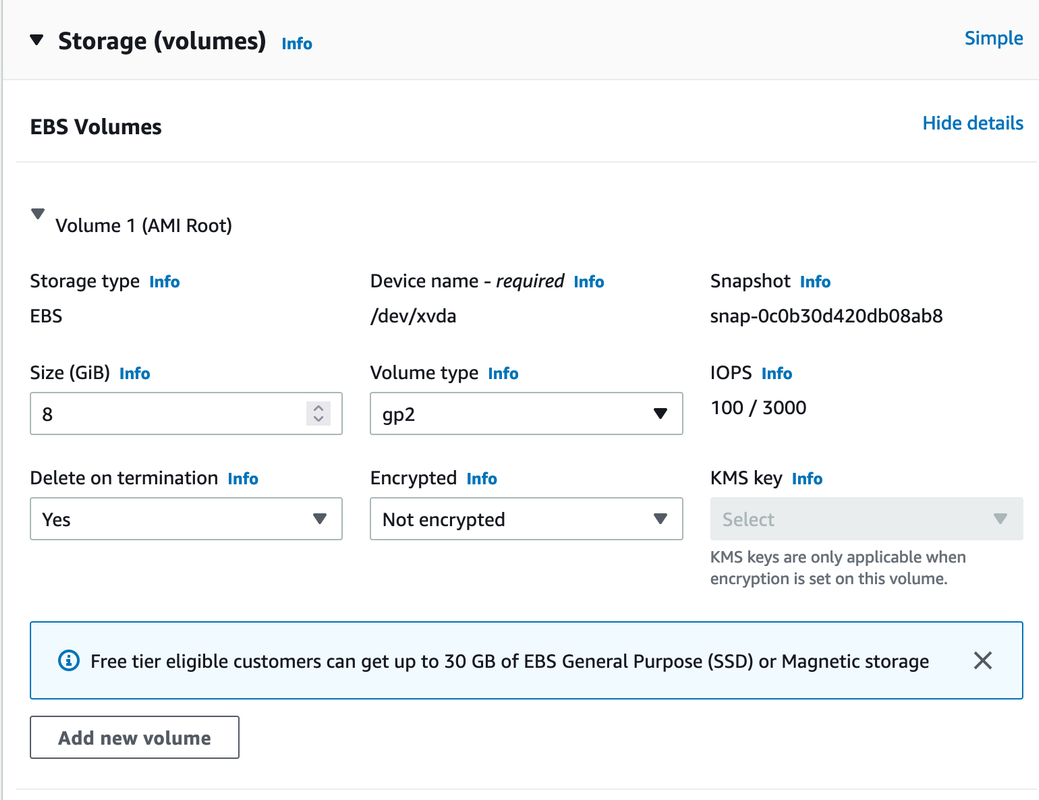Screen dimensions: 1039x800
Task: Open the Volume type gp2 dropdown
Action: 526,414
